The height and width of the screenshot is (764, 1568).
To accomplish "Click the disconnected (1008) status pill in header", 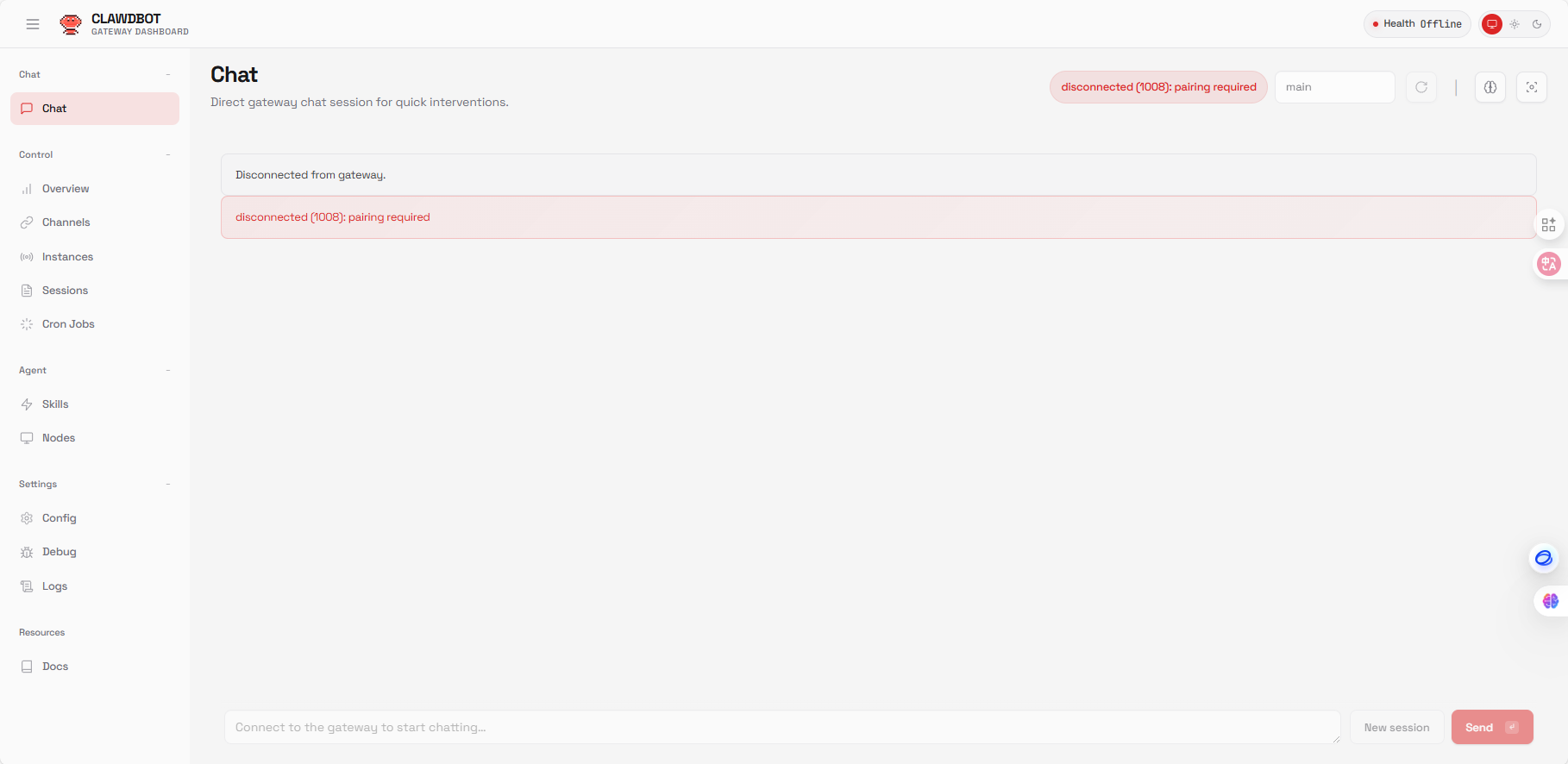I will pyautogui.click(x=1158, y=87).
